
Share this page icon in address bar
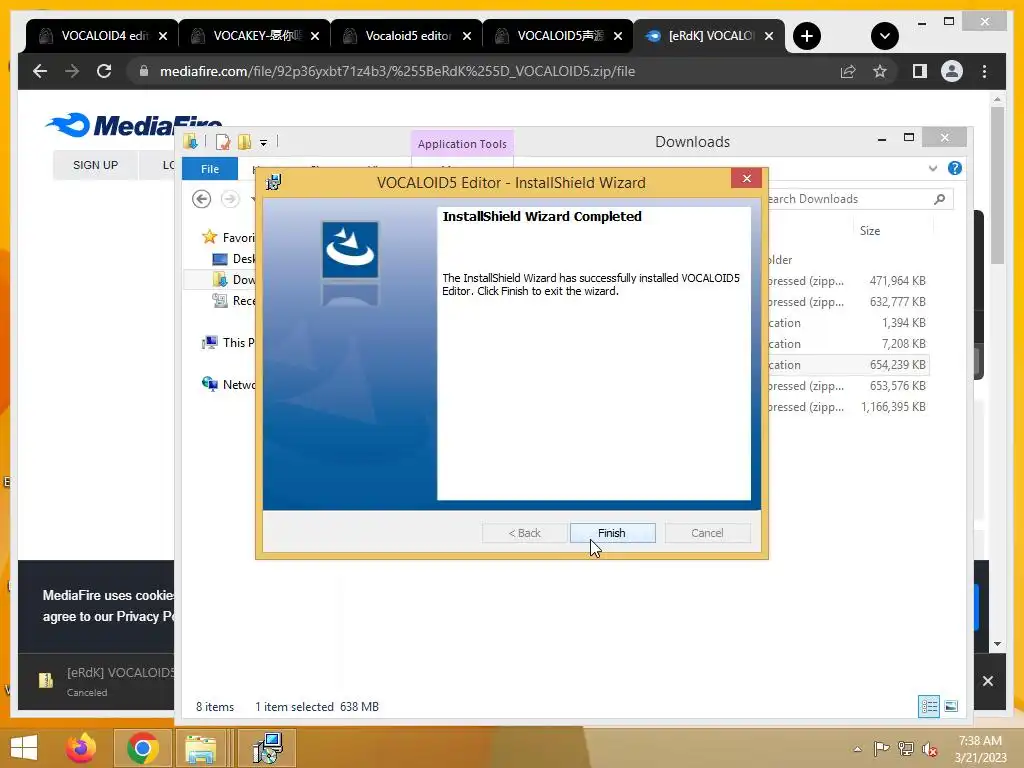click(x=848, y=71)
